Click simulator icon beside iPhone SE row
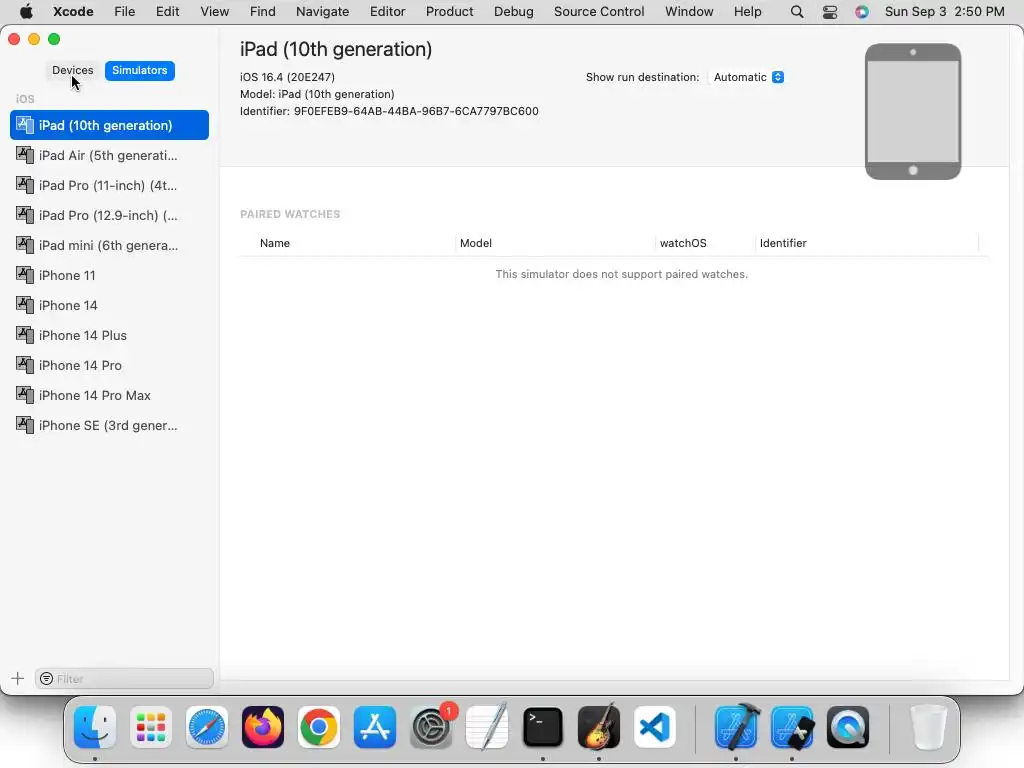1024x768 pixels. pos(25,425)
